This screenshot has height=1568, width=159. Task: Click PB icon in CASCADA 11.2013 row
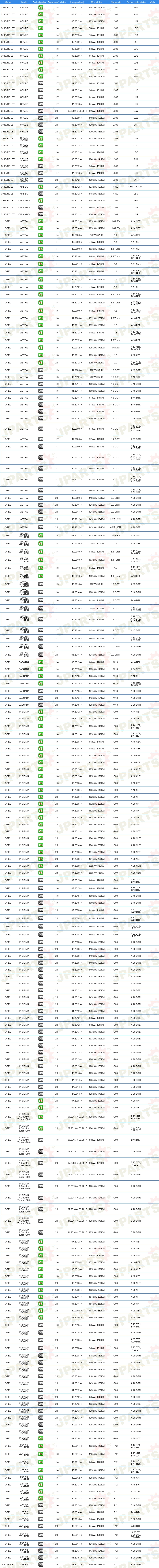pos(41,684)
